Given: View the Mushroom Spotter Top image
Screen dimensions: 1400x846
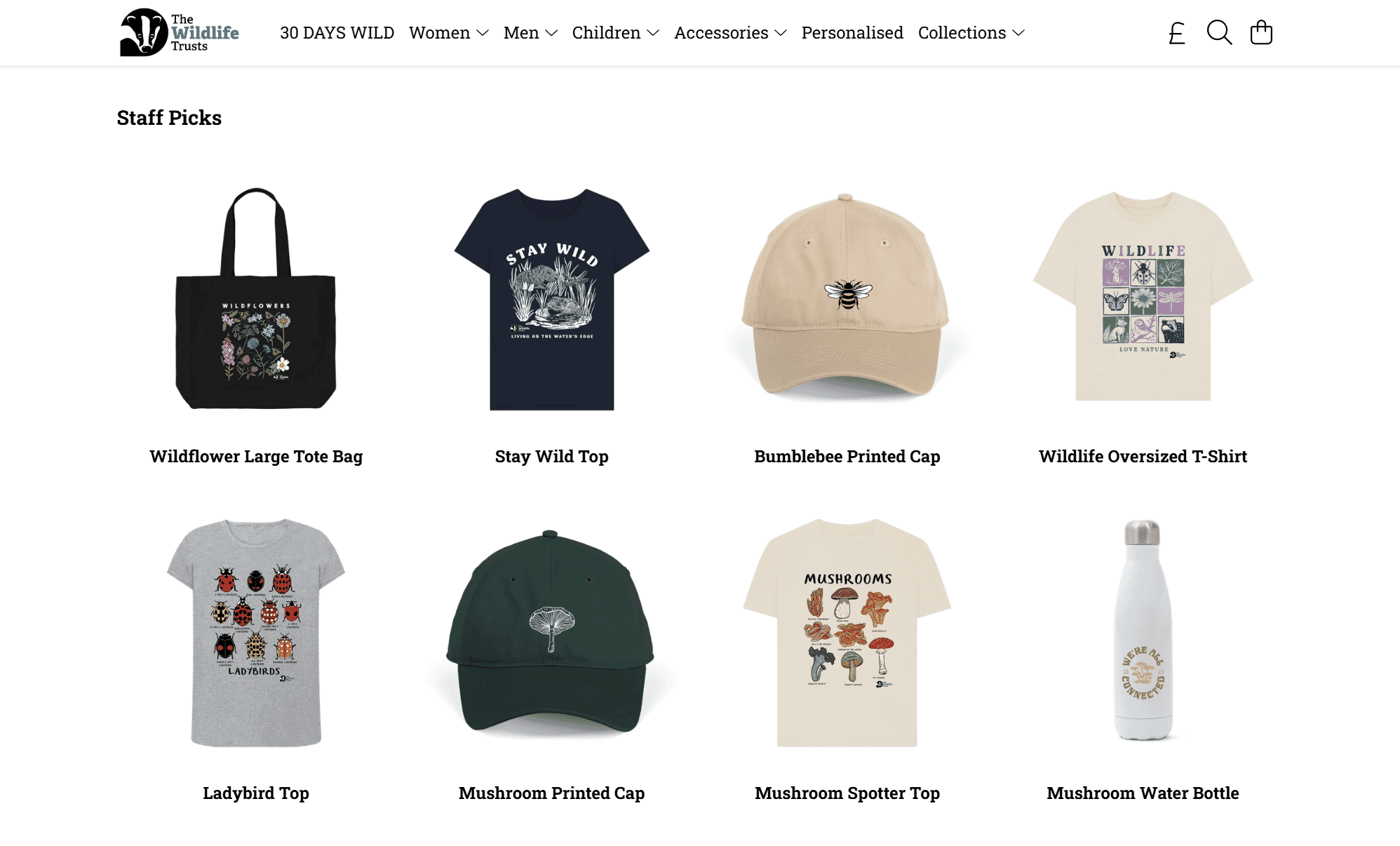Looking at the screenshot, I should pos(847,633).
